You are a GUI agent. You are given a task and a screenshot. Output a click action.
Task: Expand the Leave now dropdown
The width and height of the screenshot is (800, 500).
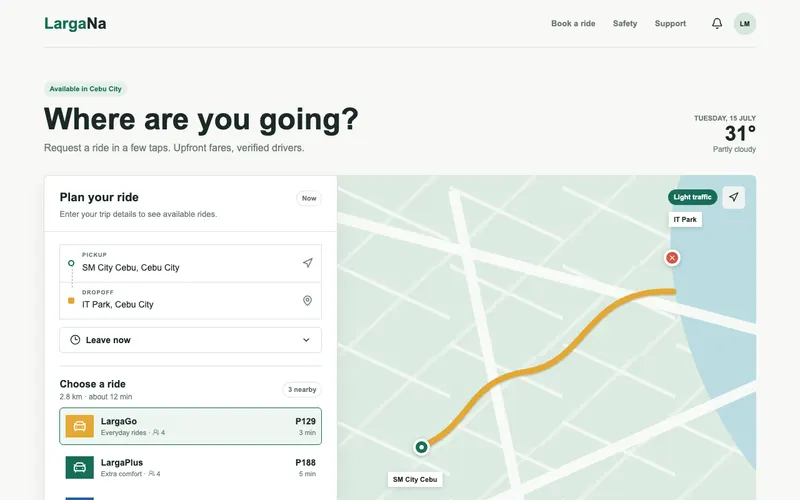point(190,340)
